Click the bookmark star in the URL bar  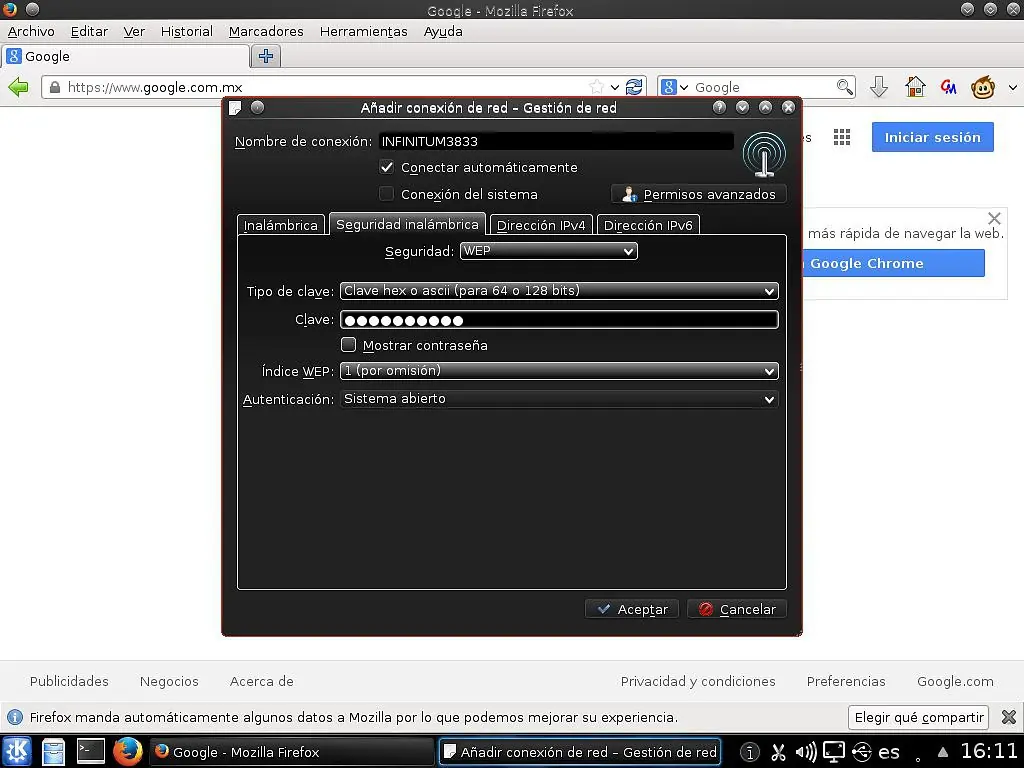[x=596, y=87]
